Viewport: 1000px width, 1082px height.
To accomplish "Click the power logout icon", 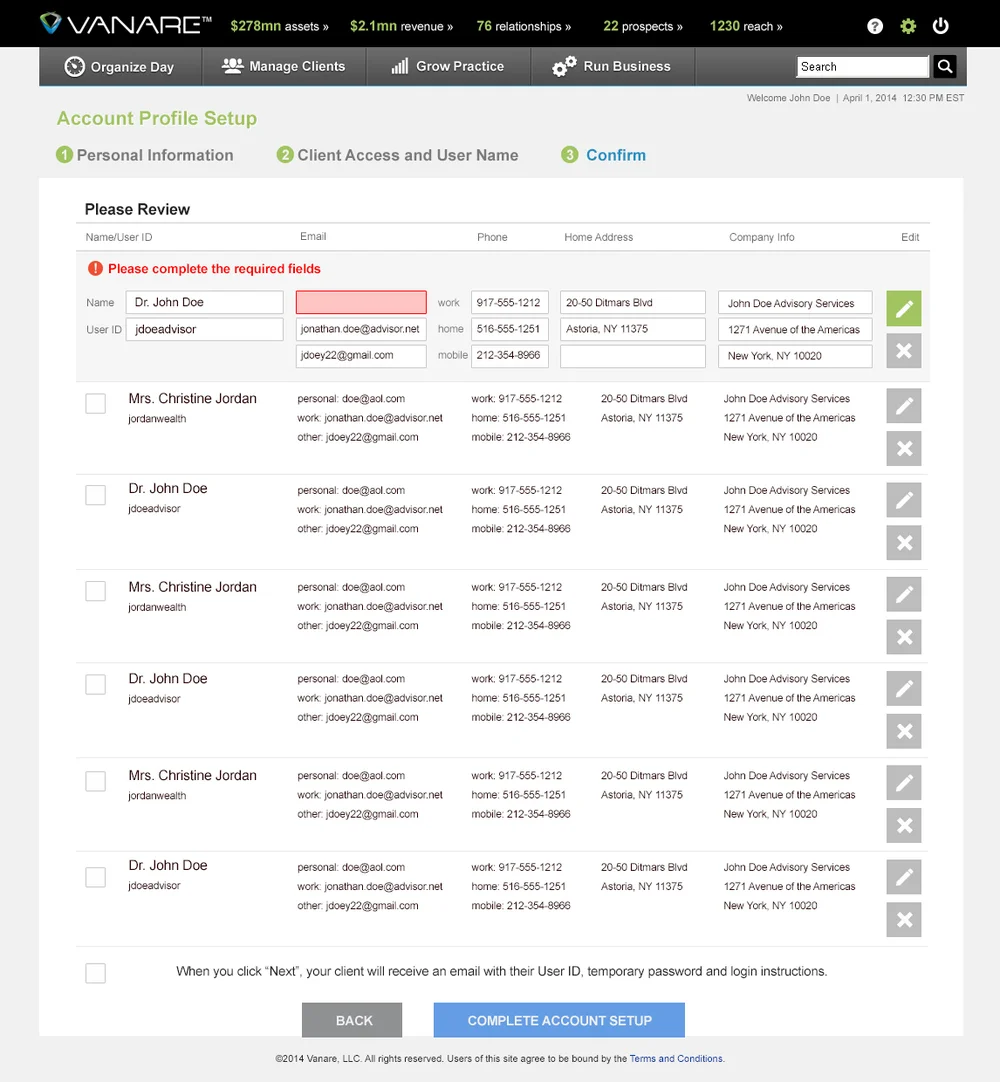I will [940, 26].
